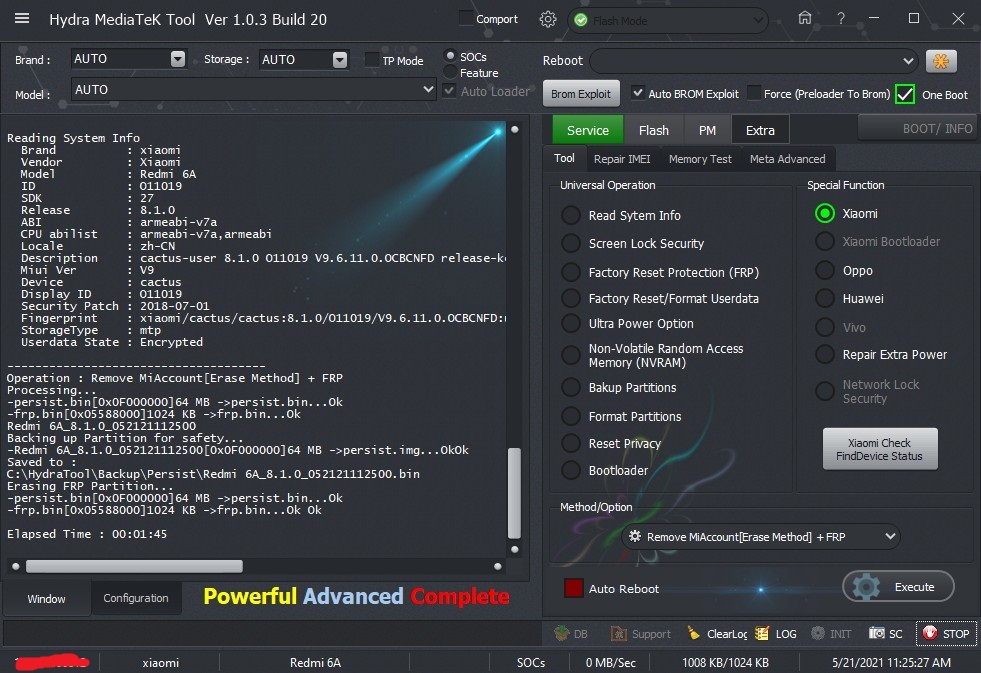Viewport: 981px width, 673px height.
Task: Take screenshot with SC camera icon
Action: [x=877, y=633]
